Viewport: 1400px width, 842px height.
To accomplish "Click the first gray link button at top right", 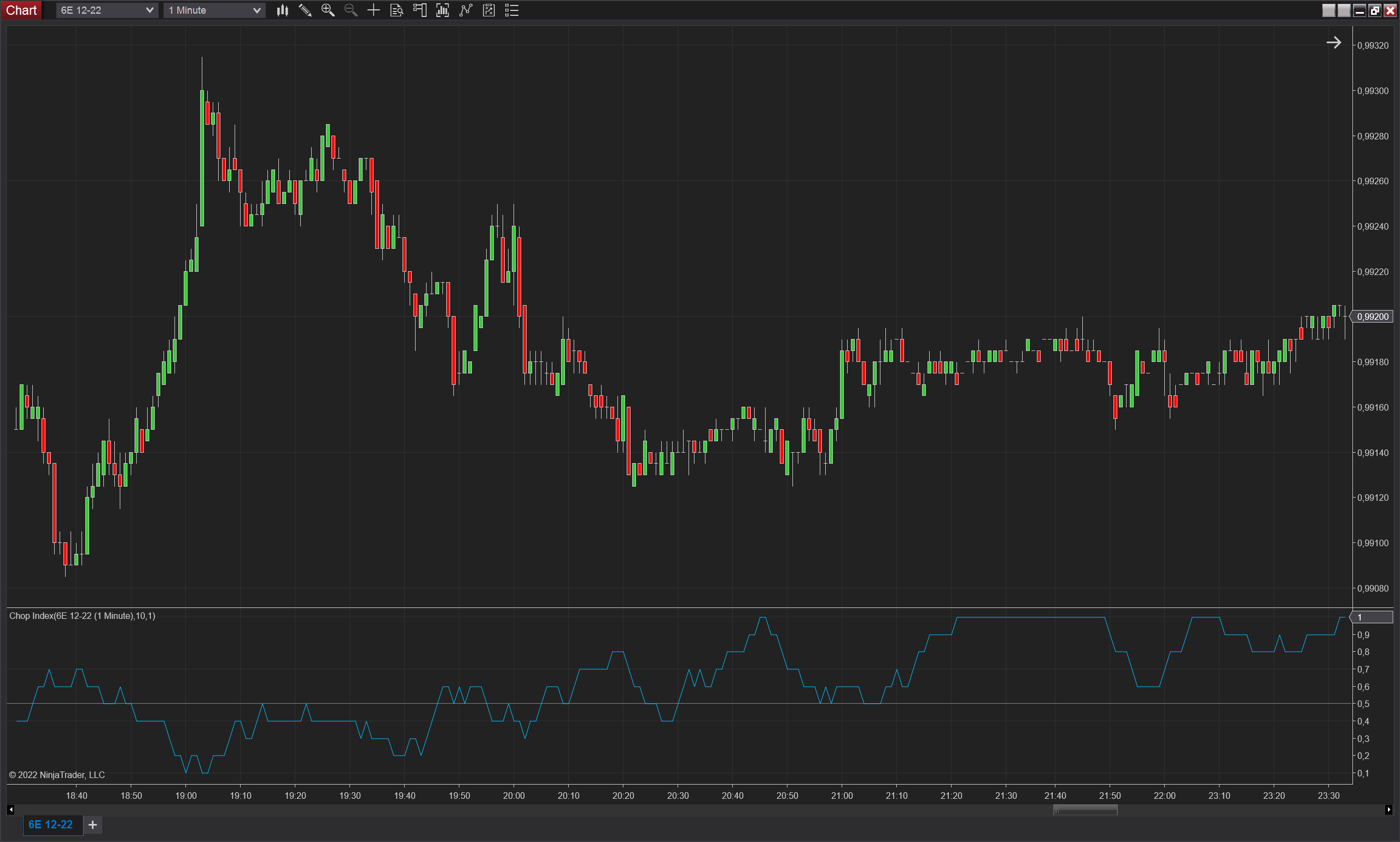I will click(x=1328, y=10).
